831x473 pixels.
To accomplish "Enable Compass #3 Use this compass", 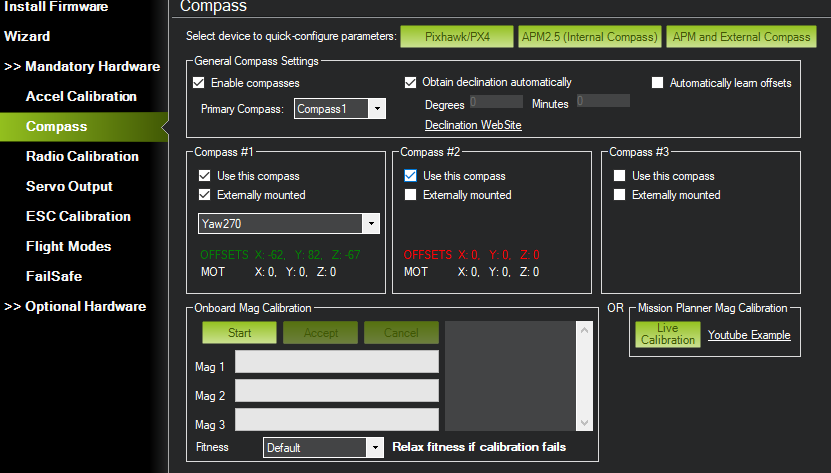I will pyautogui.click(x=619, y=176).
